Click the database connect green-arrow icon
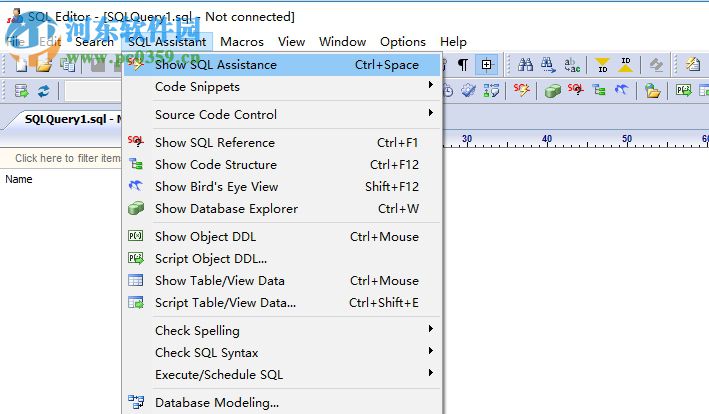Screen dimensions: 709x414 (21, 91)
